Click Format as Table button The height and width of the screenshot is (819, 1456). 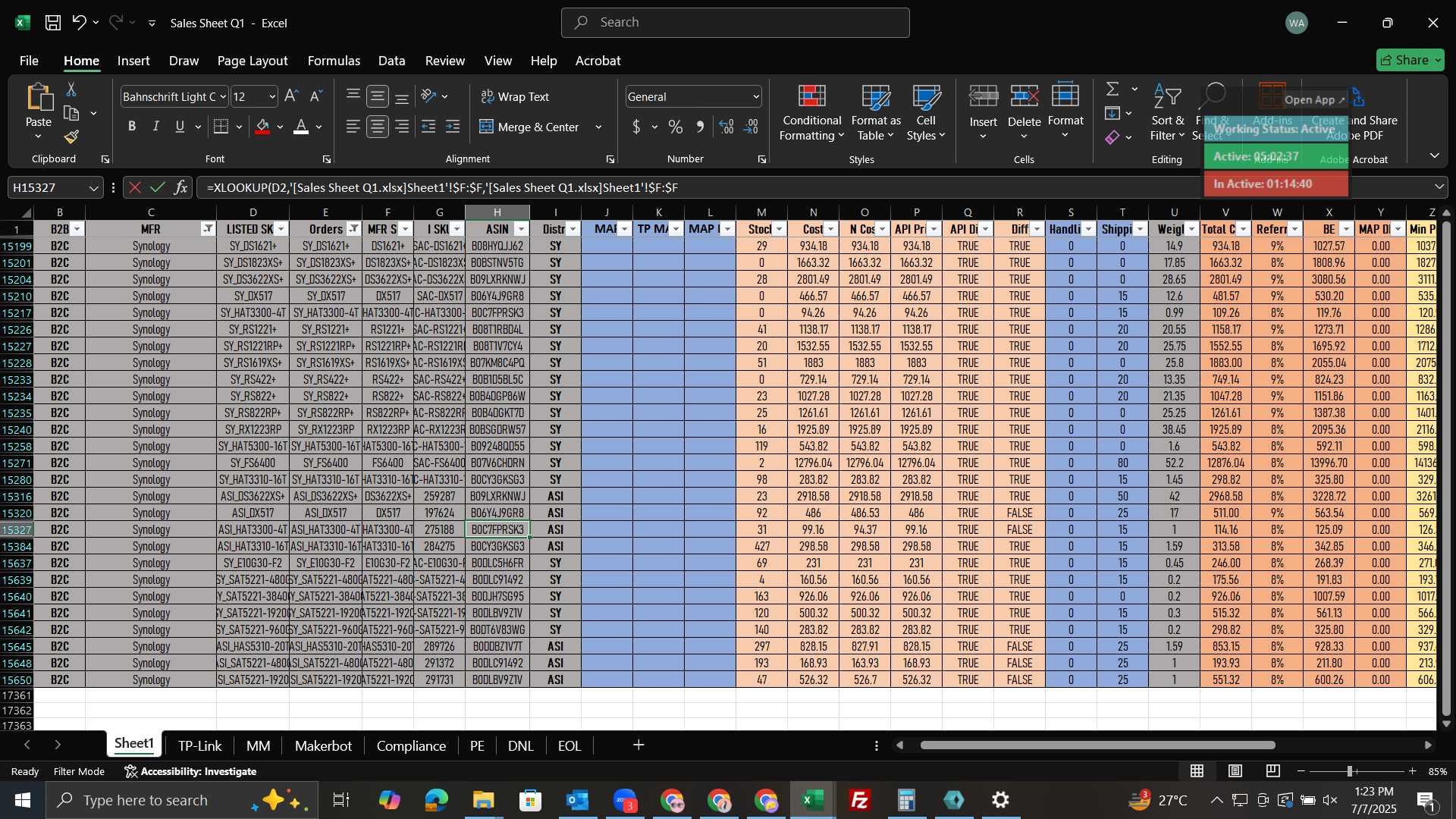click(x=876, y=112)
